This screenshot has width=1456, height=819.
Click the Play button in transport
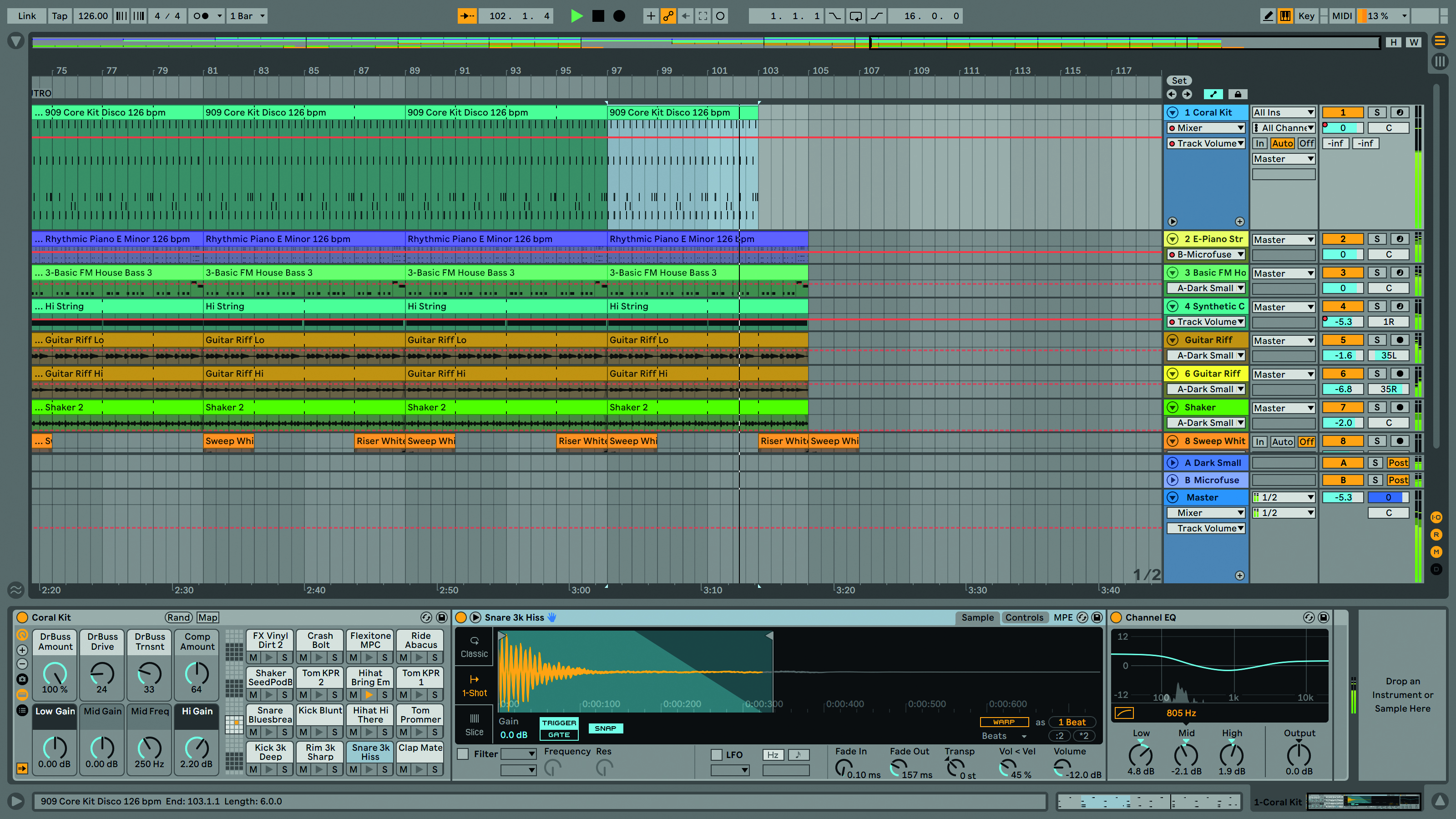576,16
